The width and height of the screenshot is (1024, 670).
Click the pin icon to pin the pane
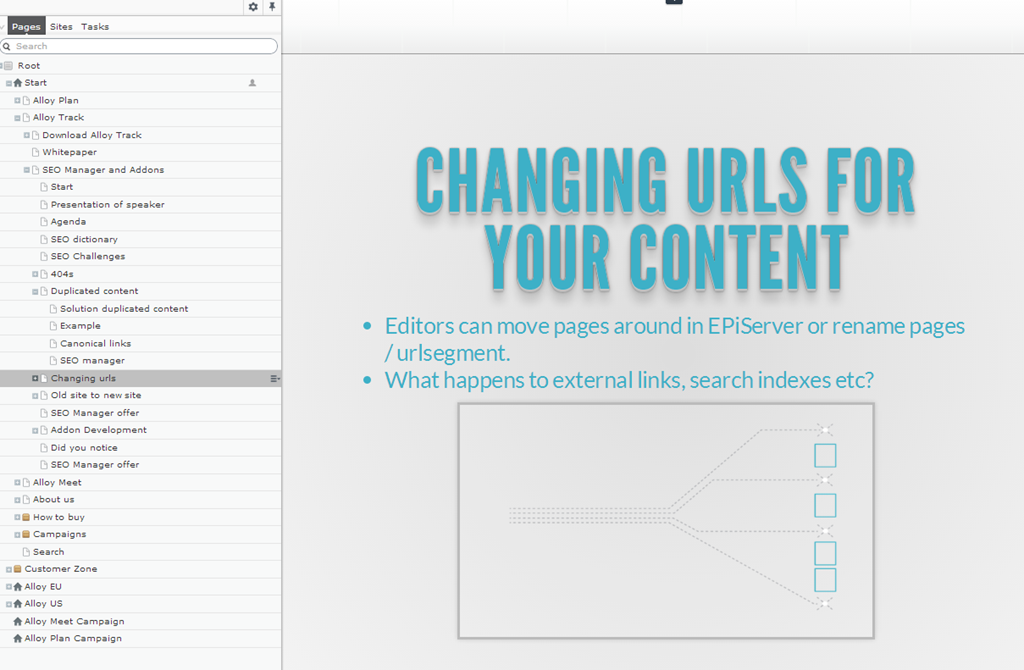(272, 7)
